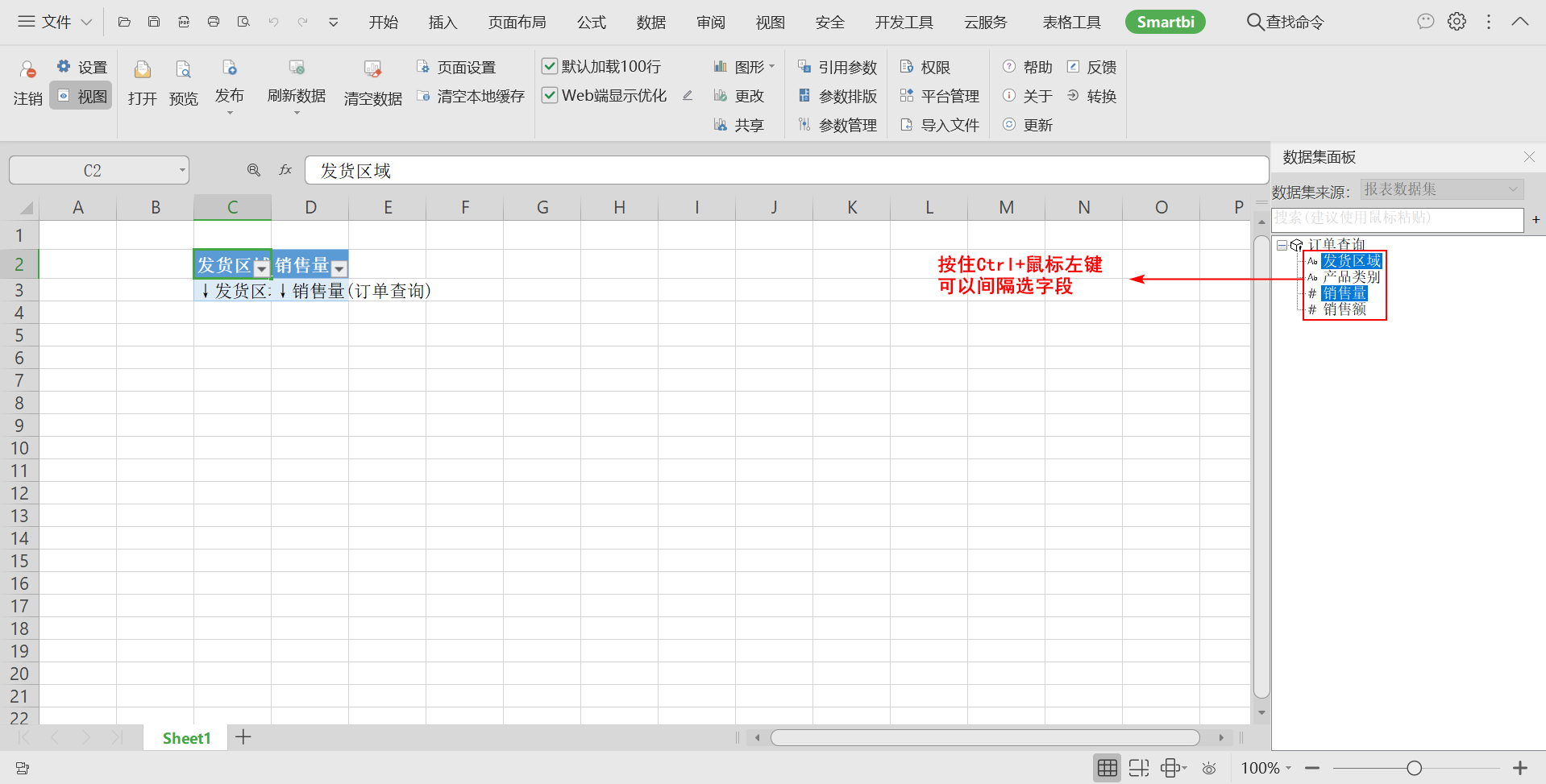Toggle the 默认加载100行 checkbox
Image resolution: width=1546 pixels, height=784 pixels.
click(x=550, y=66)
